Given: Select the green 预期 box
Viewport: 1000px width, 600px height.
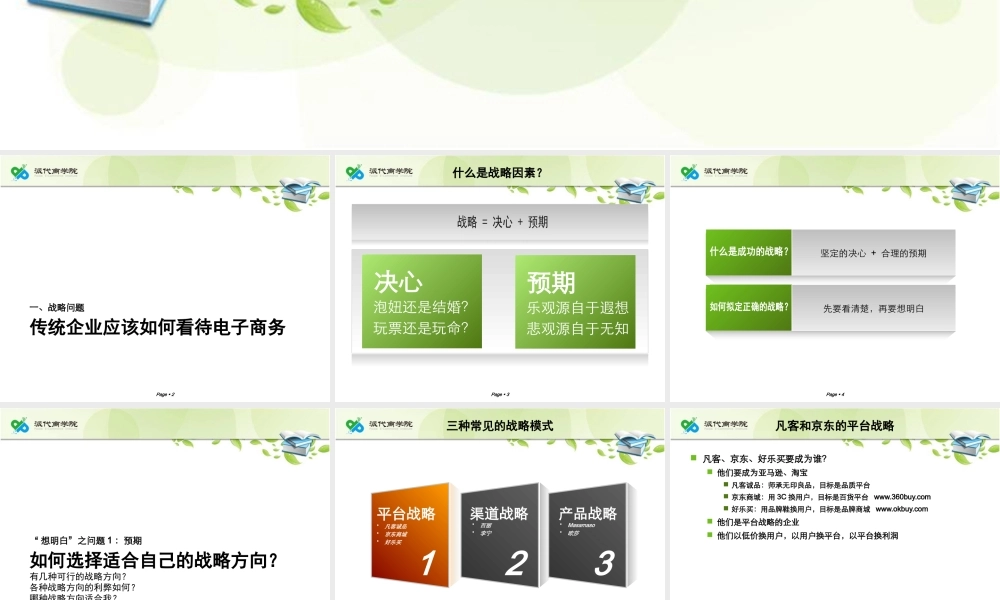Looking at the screenshot, I should coord(574,301).
